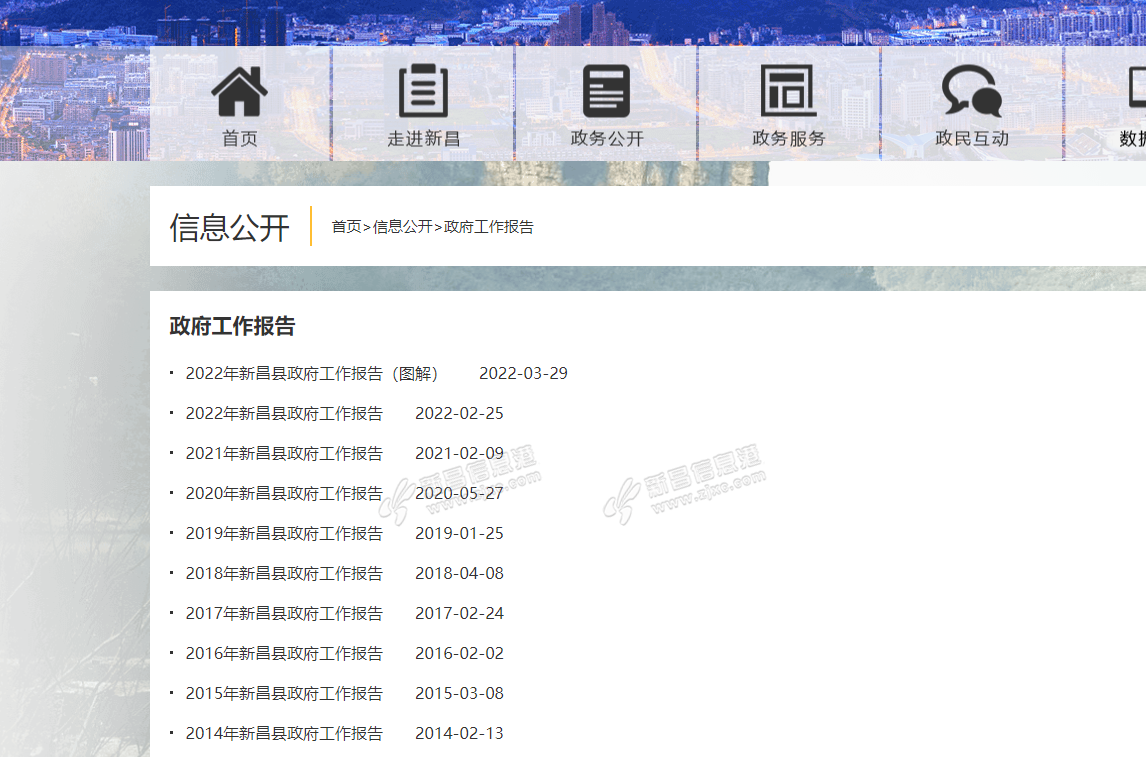
Task: Click the house icon for 首页
Action: pyautogui.click(x=240, y=92)
